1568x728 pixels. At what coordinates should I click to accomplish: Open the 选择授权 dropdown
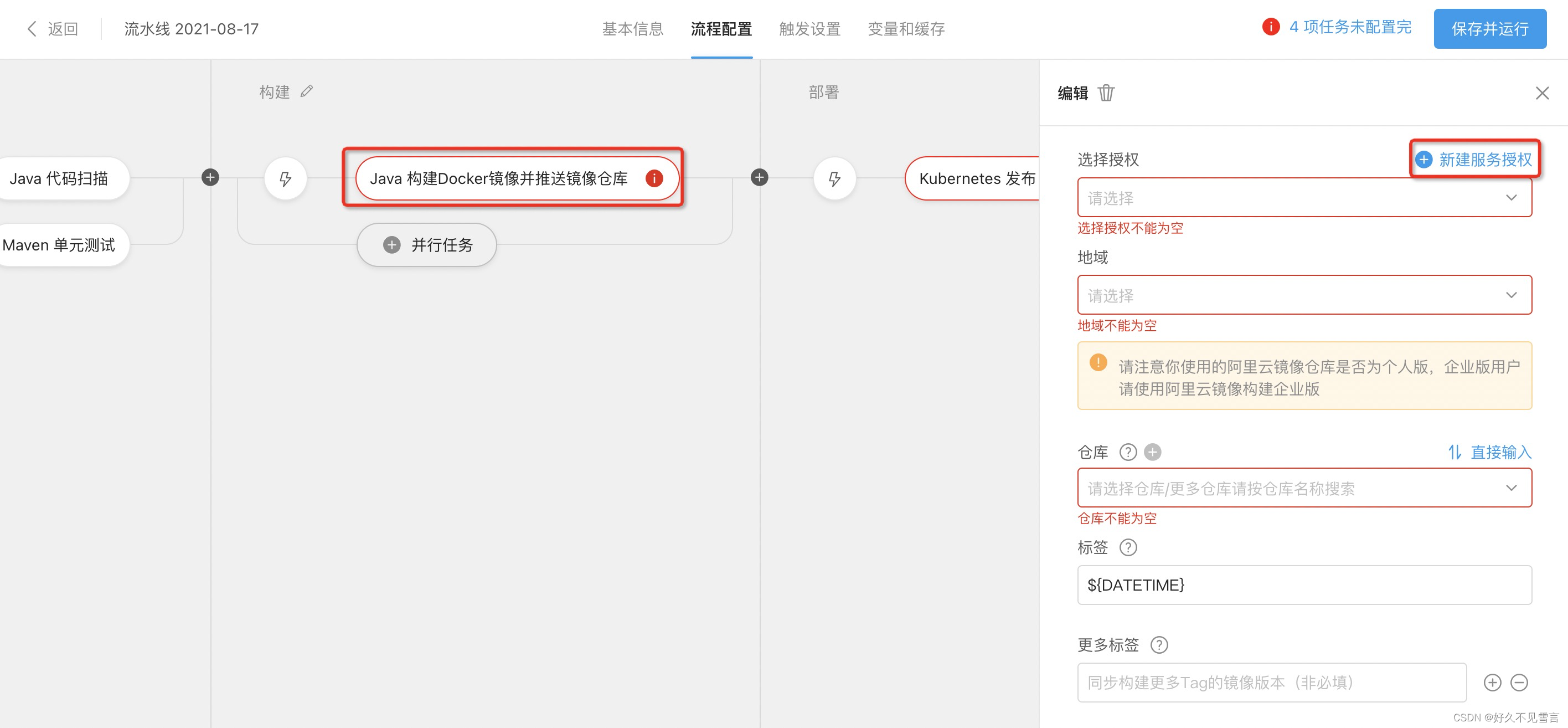1304,197
